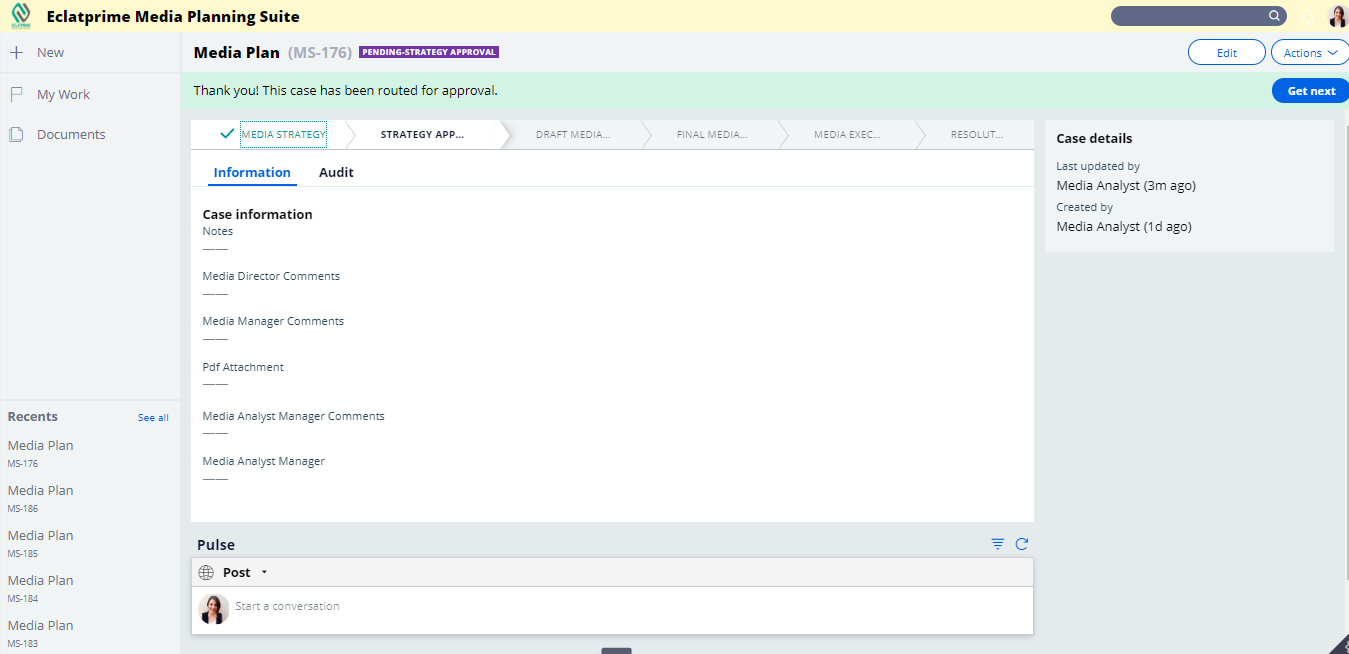Click the Notes field label
1349x654 pixels.
[218, 231]
